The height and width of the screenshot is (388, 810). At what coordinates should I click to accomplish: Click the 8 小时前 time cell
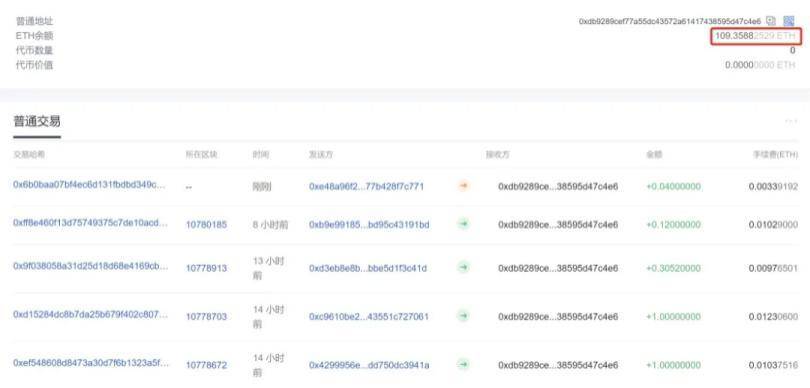tap(270, 225)
